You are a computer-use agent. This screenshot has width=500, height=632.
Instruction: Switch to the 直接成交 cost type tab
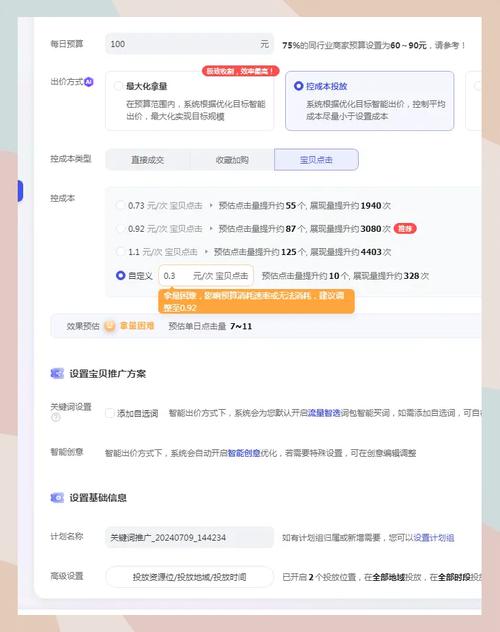tap(147, 160)
